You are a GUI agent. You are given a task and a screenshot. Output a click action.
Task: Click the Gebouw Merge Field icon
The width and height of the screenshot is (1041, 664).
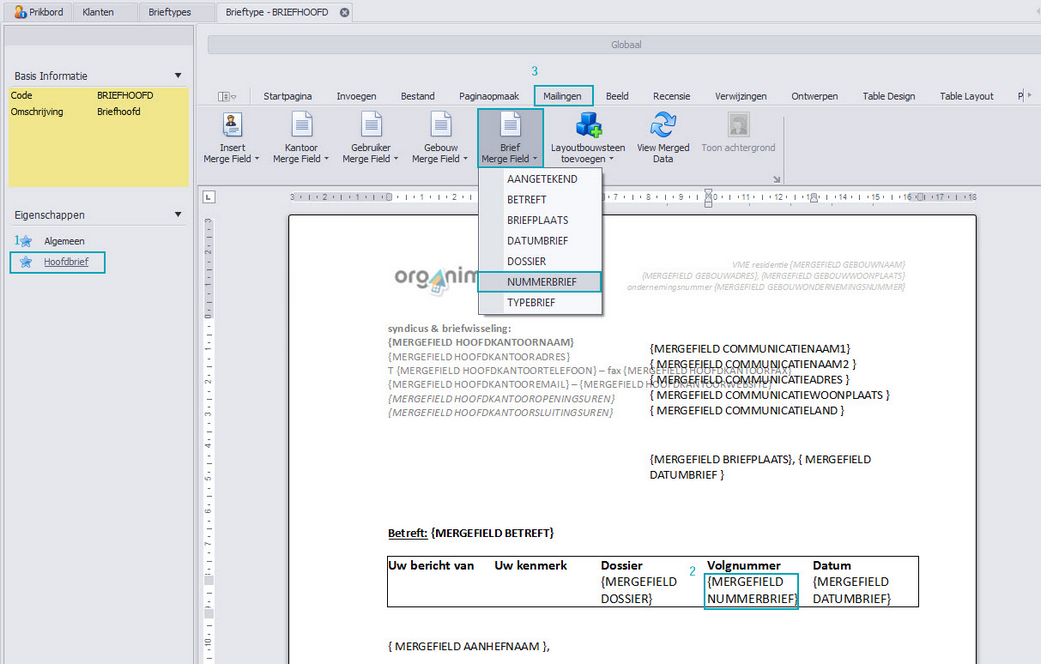441,124
